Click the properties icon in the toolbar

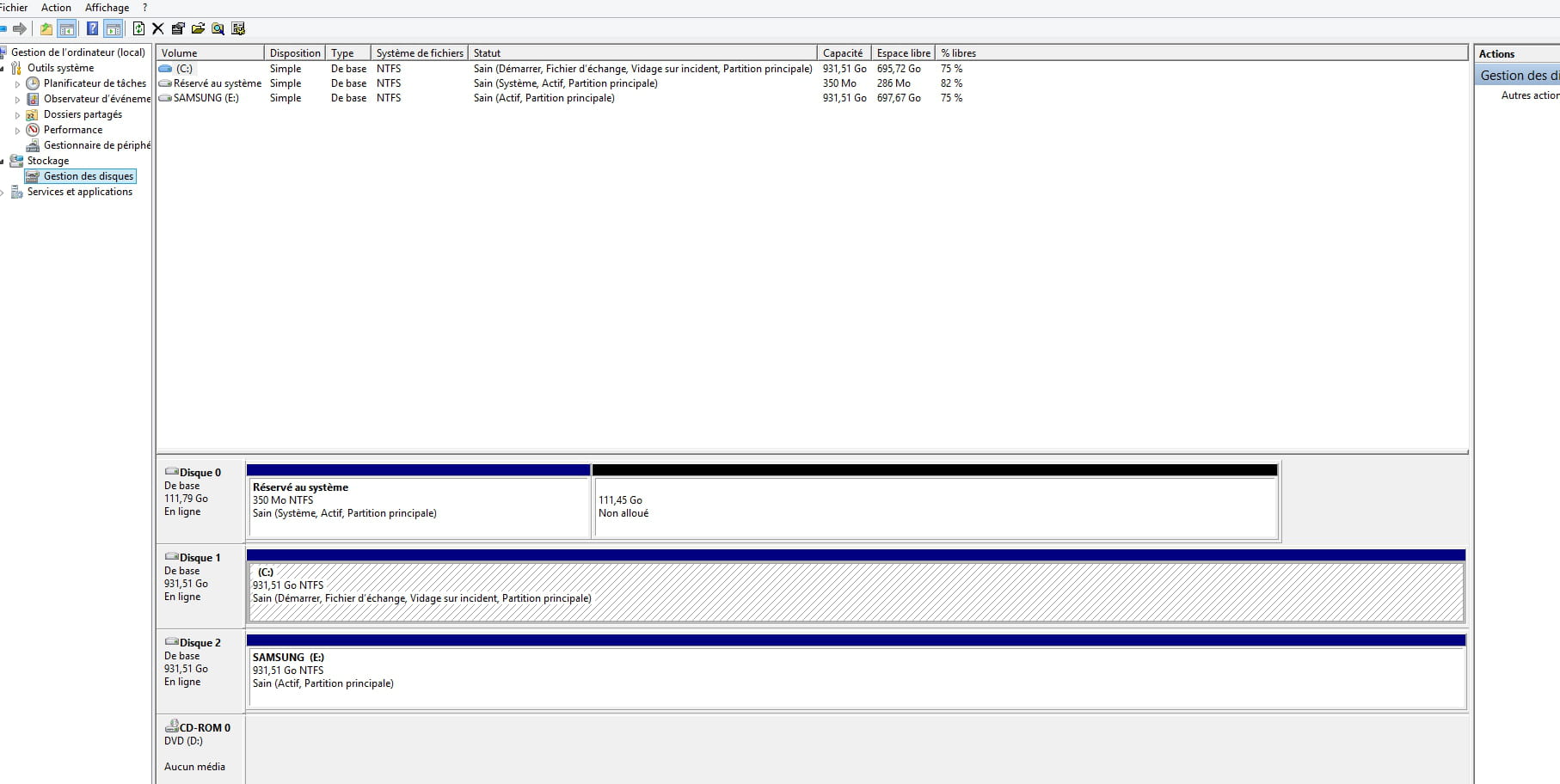(x=178, y=29)
